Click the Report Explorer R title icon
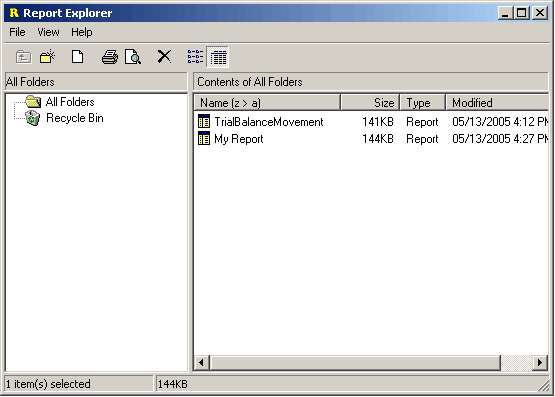555x397 pixels. [x=14, y=13]
